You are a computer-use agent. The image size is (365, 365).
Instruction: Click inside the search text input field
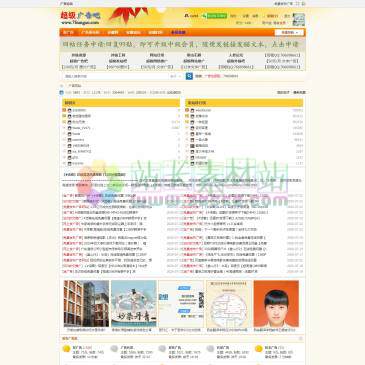[115, 76]
